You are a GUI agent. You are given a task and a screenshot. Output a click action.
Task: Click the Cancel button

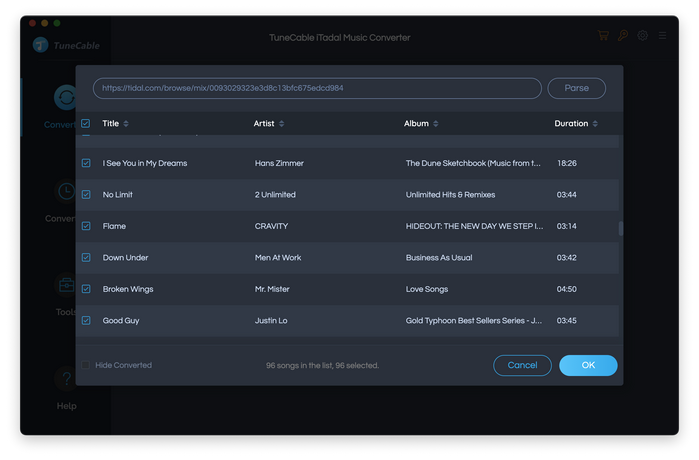522,365
